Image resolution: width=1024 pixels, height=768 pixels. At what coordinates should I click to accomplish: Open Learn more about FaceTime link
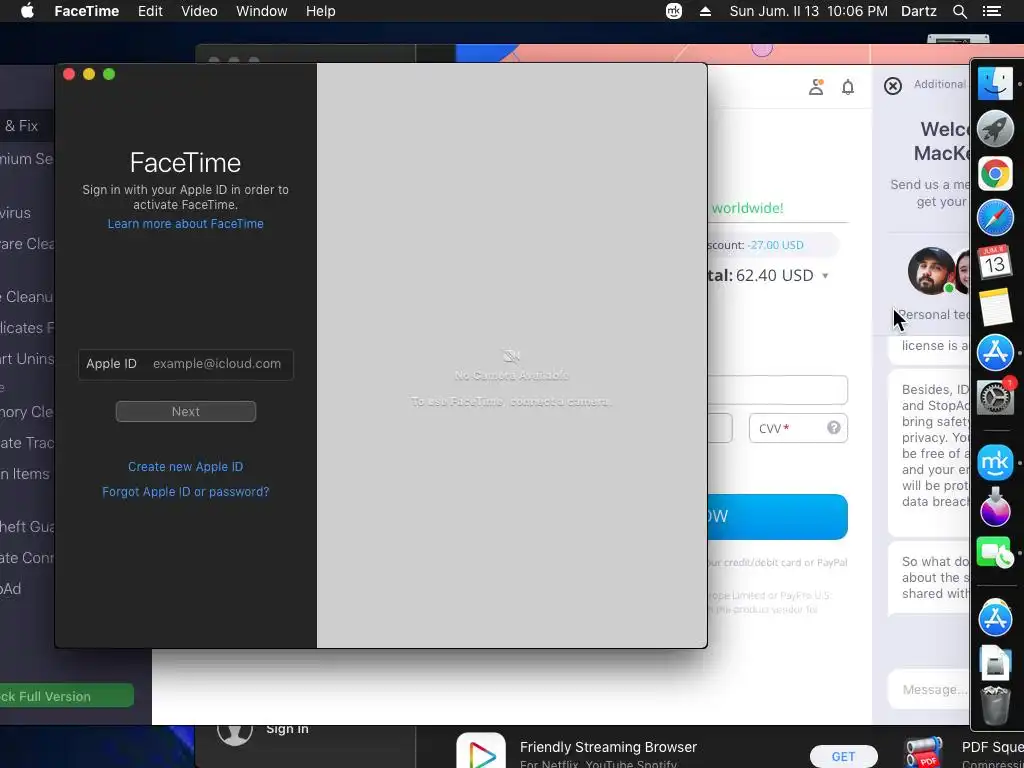(185, 223)
